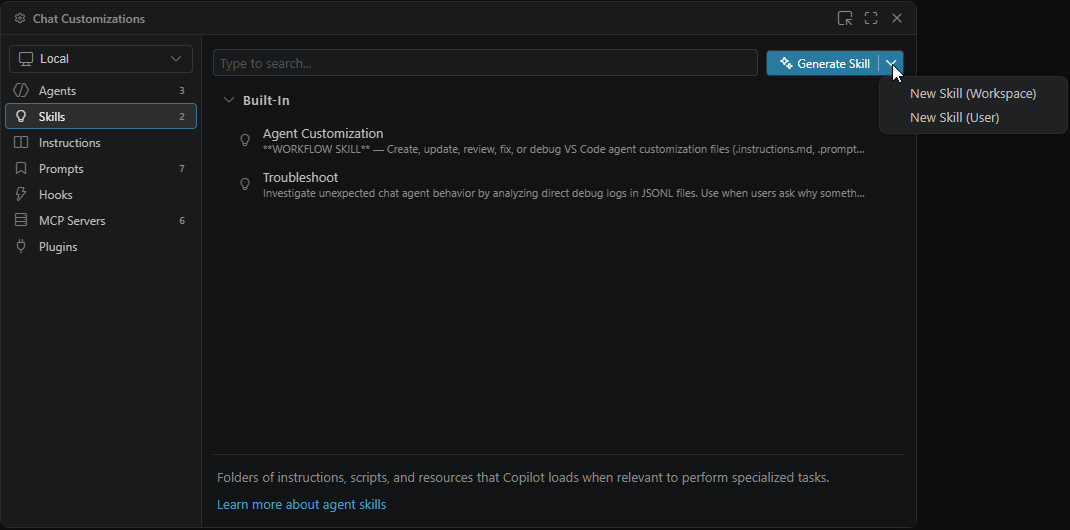
Task: Follow the Learn more about agent skills link
Action: (301, 505)
